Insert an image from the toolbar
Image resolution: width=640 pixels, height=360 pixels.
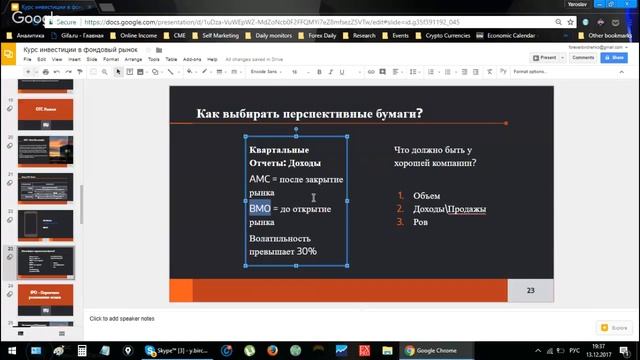(x=140, y=72)
